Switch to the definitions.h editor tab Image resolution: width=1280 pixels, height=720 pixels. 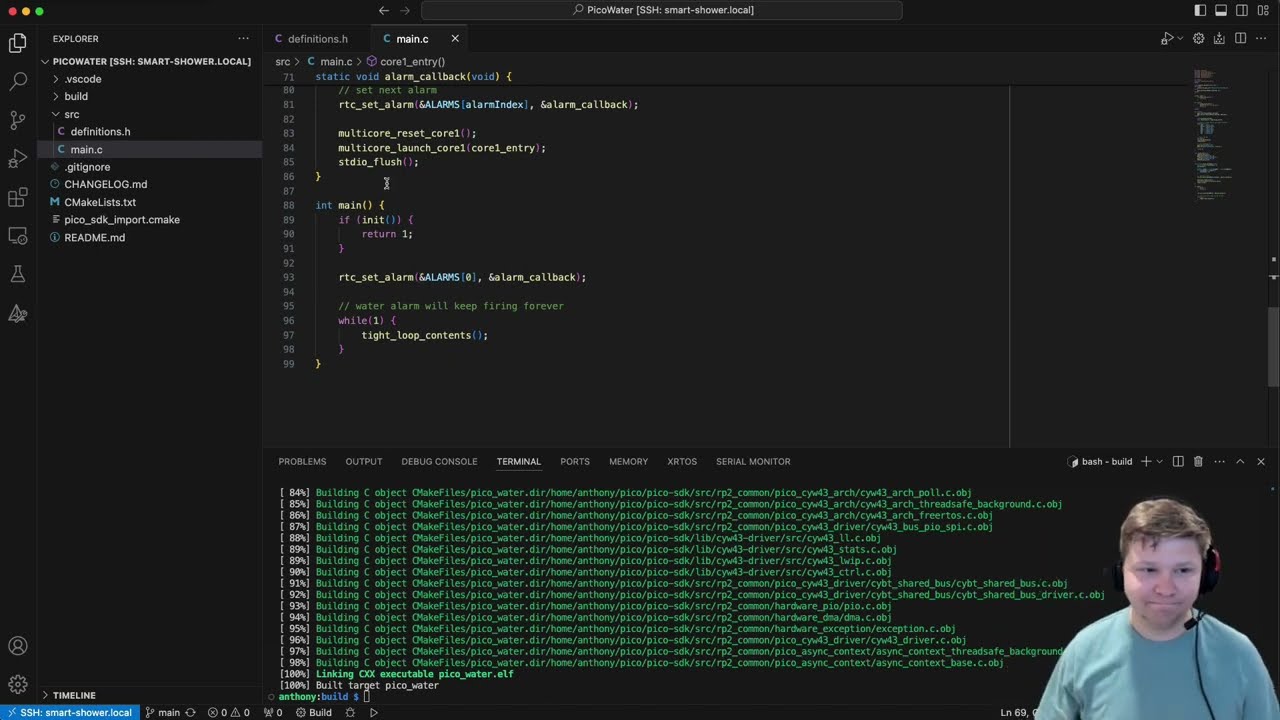pos(317,39)
